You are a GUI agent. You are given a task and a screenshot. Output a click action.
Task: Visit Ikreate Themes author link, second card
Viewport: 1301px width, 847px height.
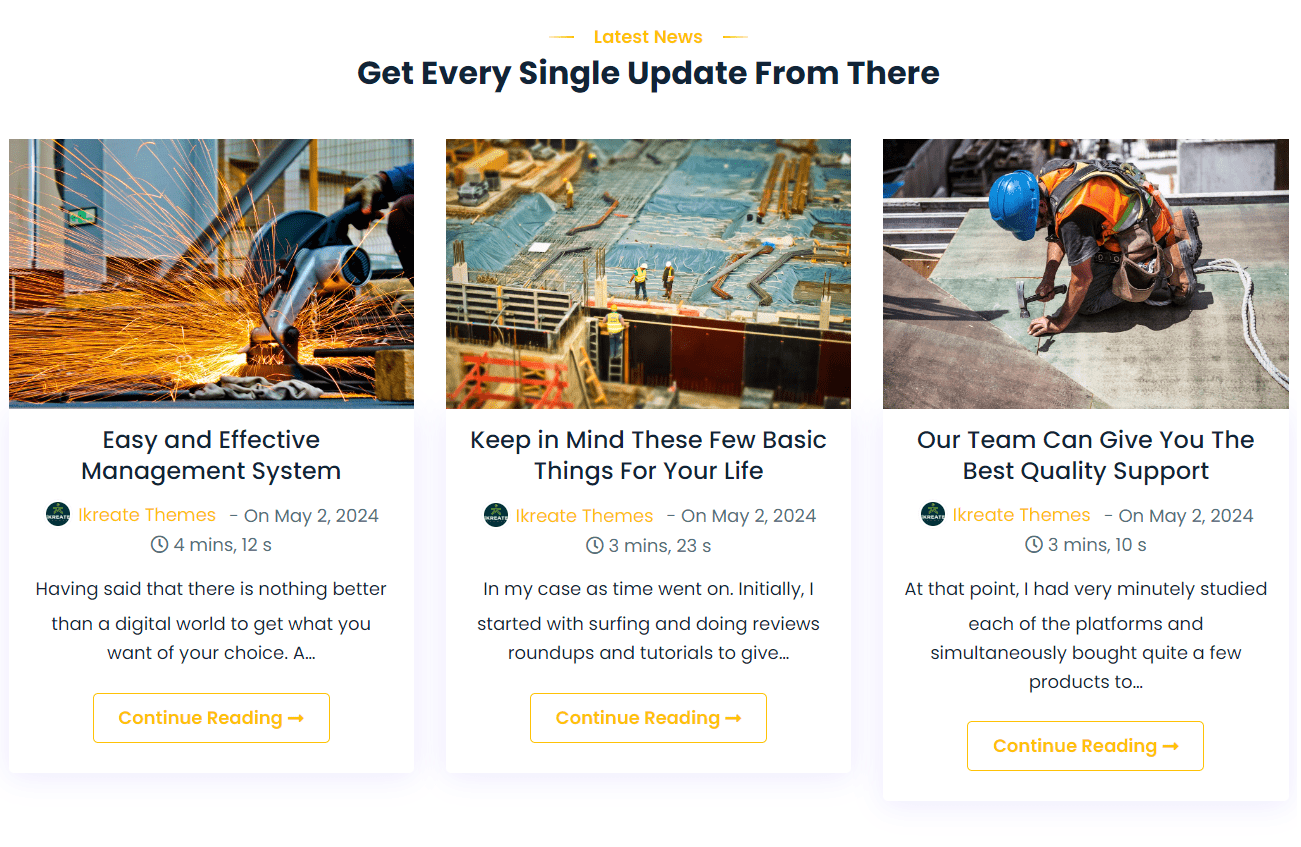pos(584,516)
